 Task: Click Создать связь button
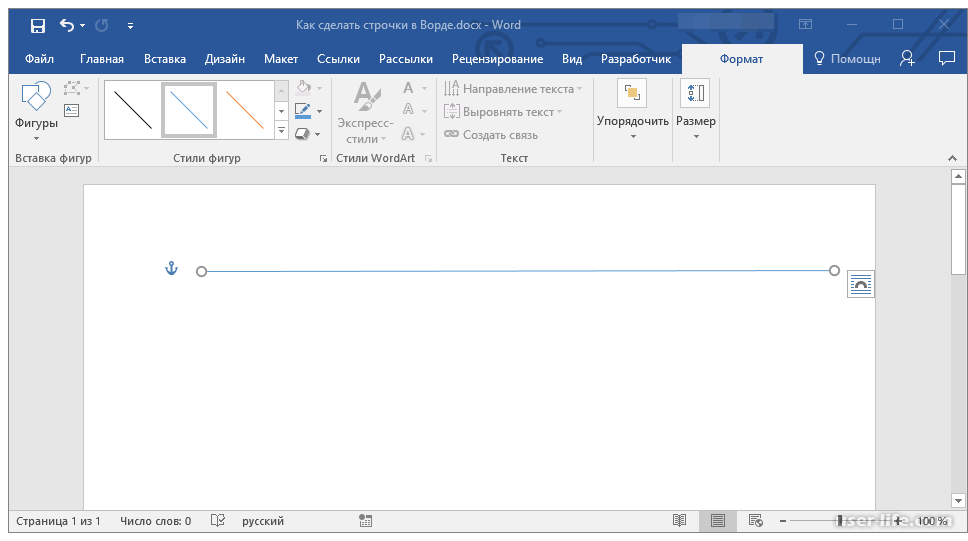coord(491,135)
